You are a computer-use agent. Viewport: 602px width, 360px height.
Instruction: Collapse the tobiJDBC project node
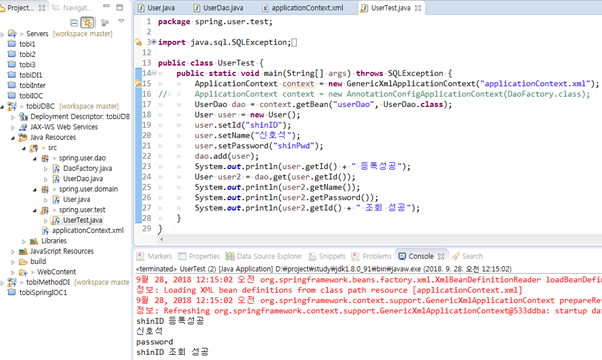tap(2, 106)
